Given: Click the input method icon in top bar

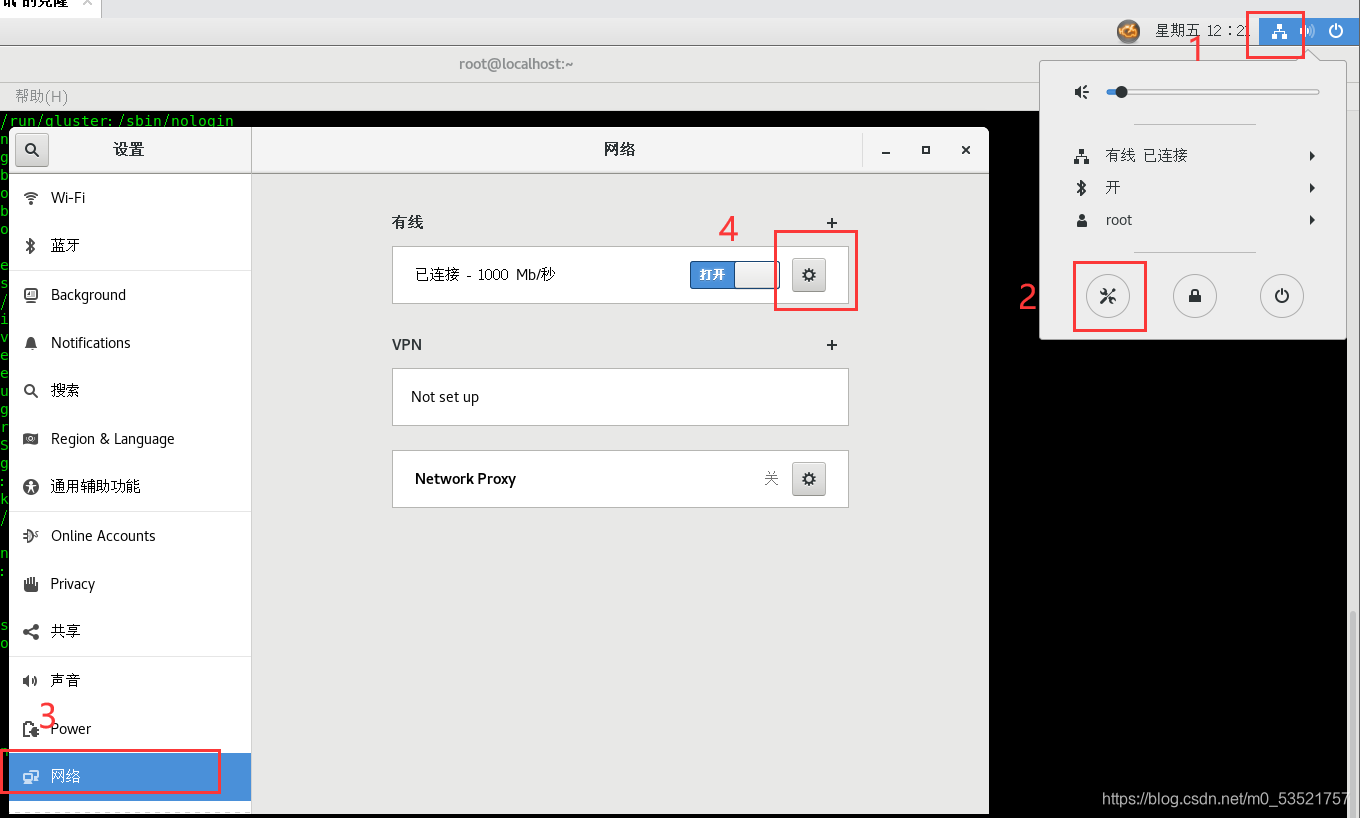Looking at the screenshot, I should (1128, 32).
